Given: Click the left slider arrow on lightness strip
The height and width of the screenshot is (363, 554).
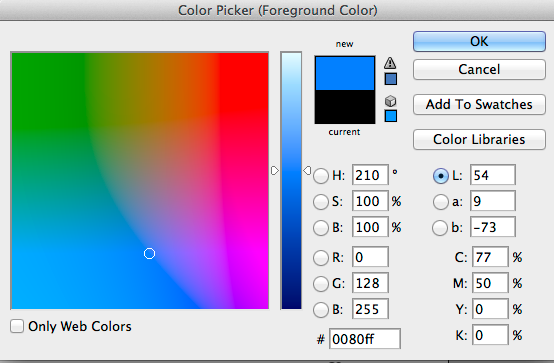Looking at the screenshot, I should tap(275, 171).
